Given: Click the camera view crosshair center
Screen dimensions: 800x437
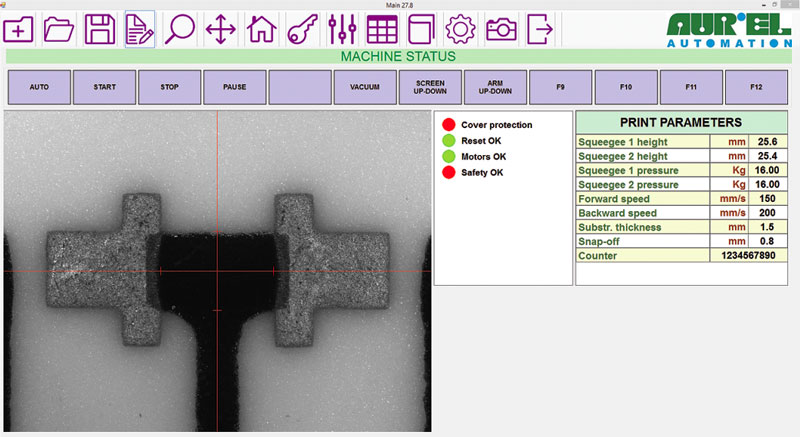Looking at the screenshot, I should point(217,271).
